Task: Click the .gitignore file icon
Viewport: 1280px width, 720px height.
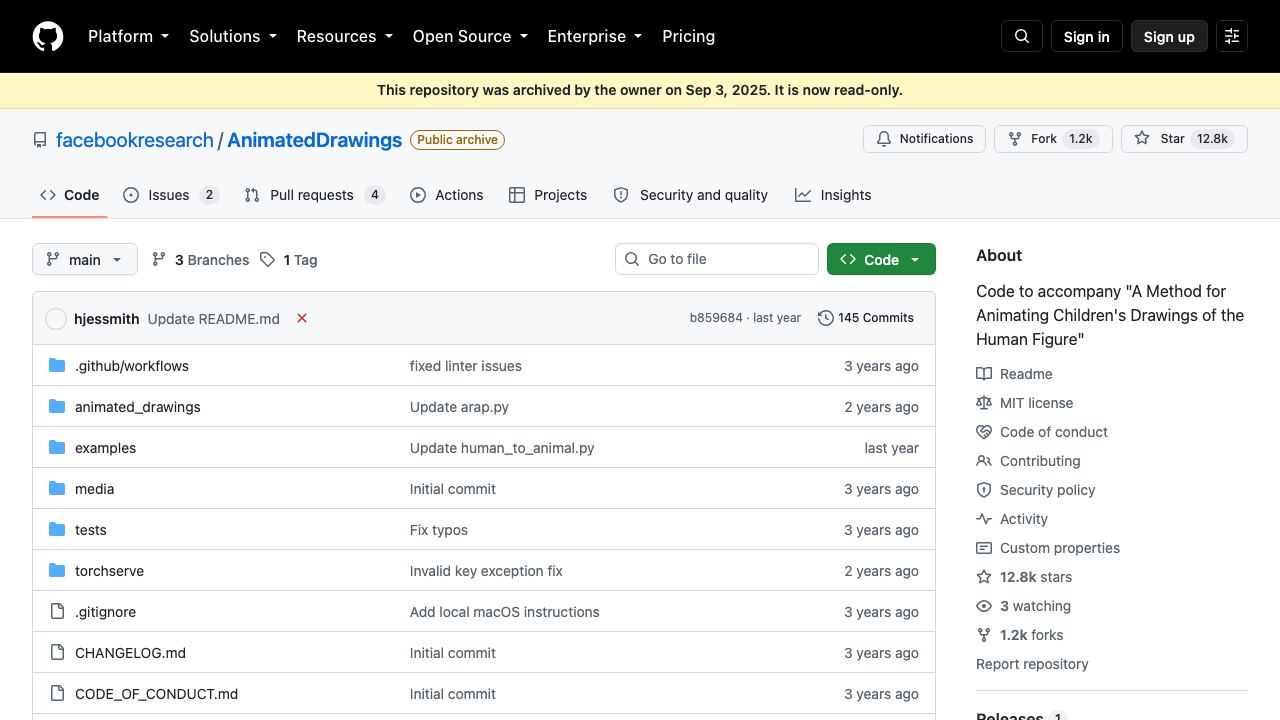Action: [x=57, y=612]
